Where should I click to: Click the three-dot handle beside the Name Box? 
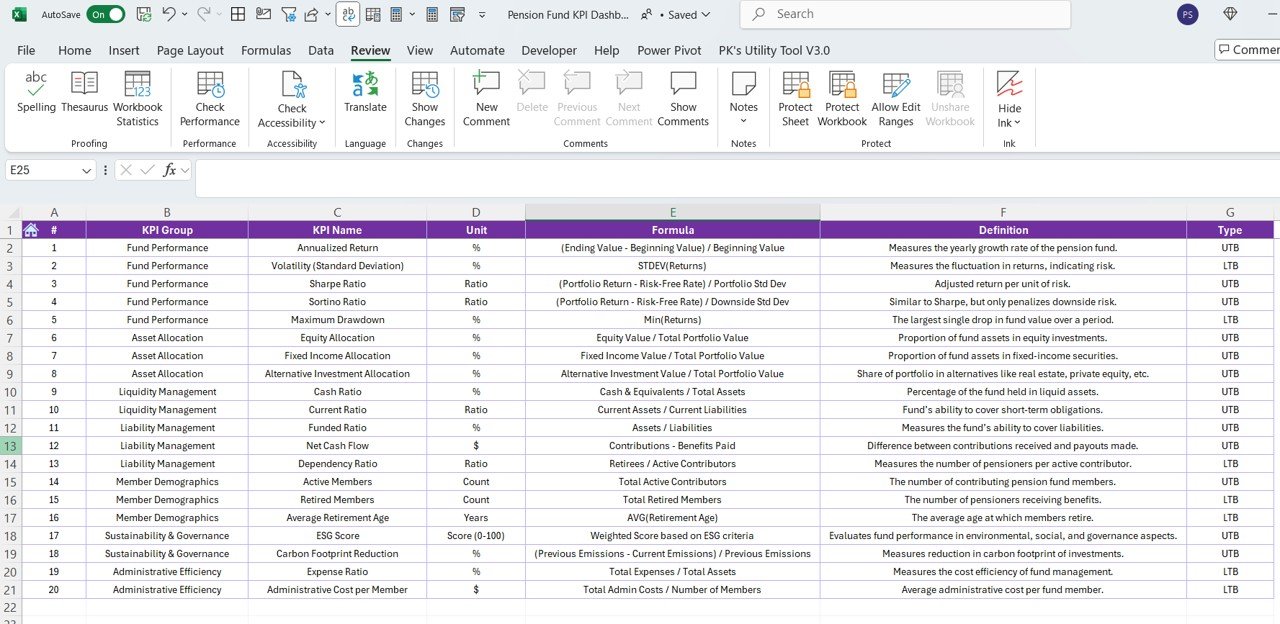[105, 171]
